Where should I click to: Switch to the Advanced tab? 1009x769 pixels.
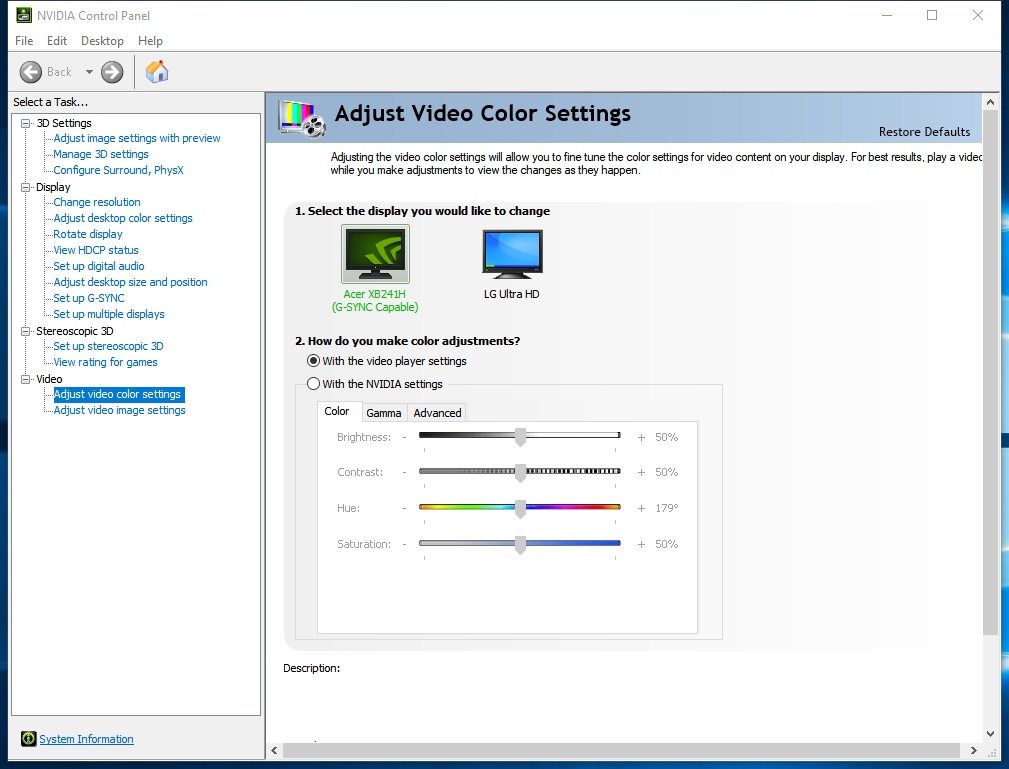point(437,413)
